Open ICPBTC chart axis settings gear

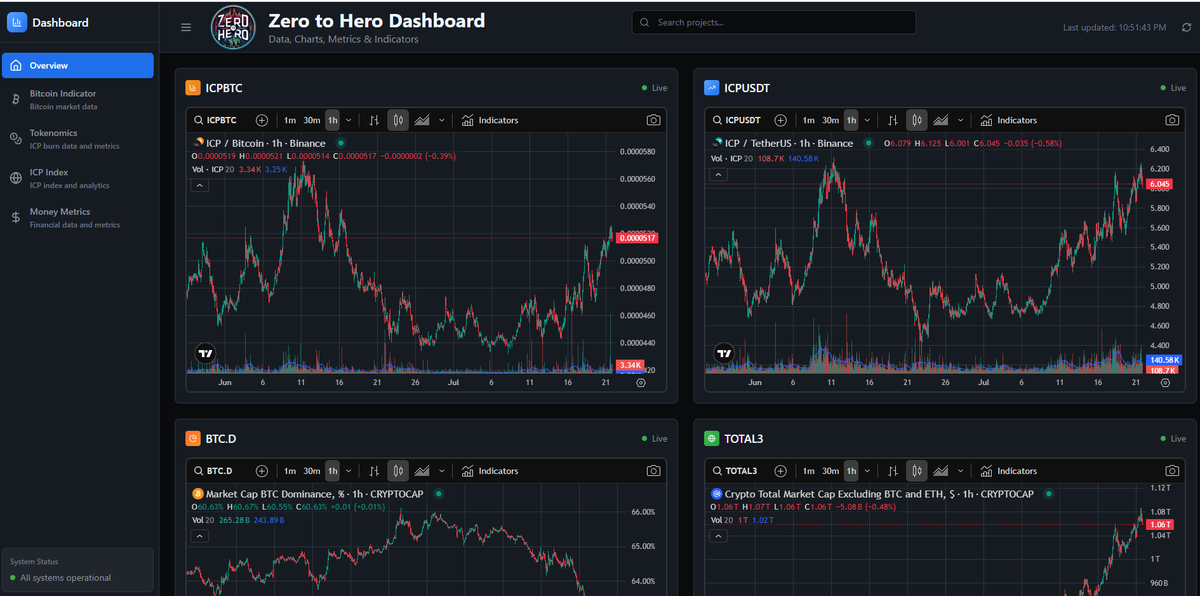pos(641,382)
